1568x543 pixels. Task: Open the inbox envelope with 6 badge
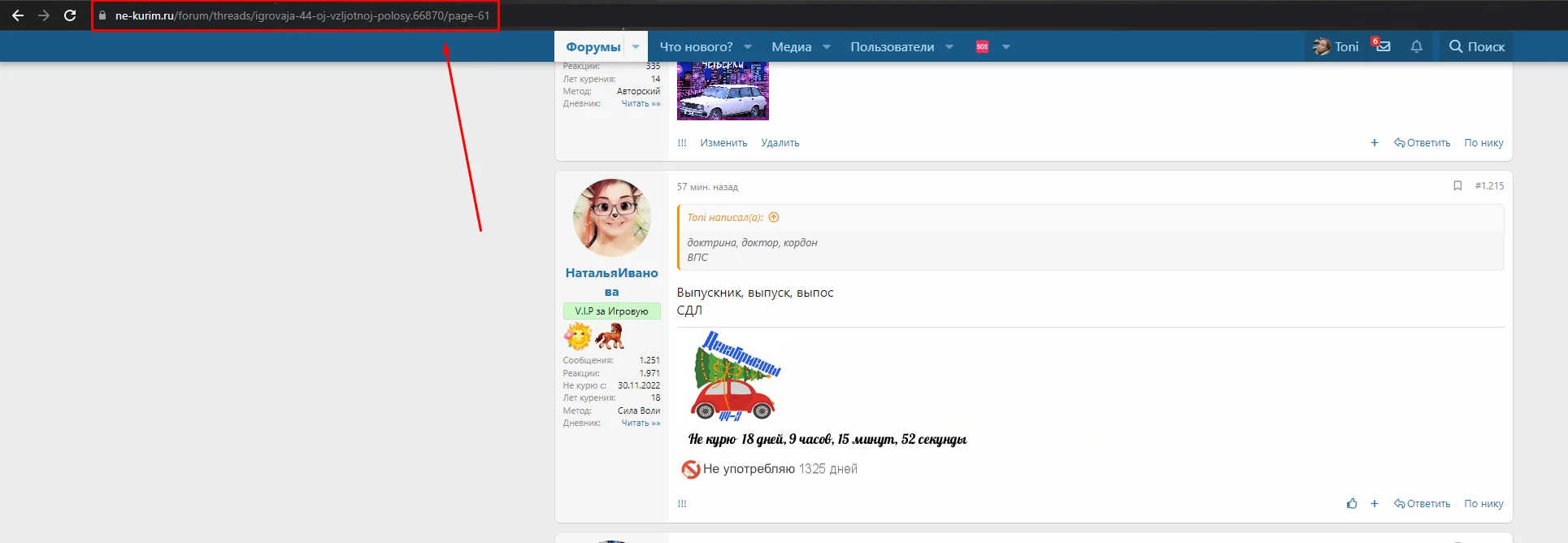(1382, 46)
